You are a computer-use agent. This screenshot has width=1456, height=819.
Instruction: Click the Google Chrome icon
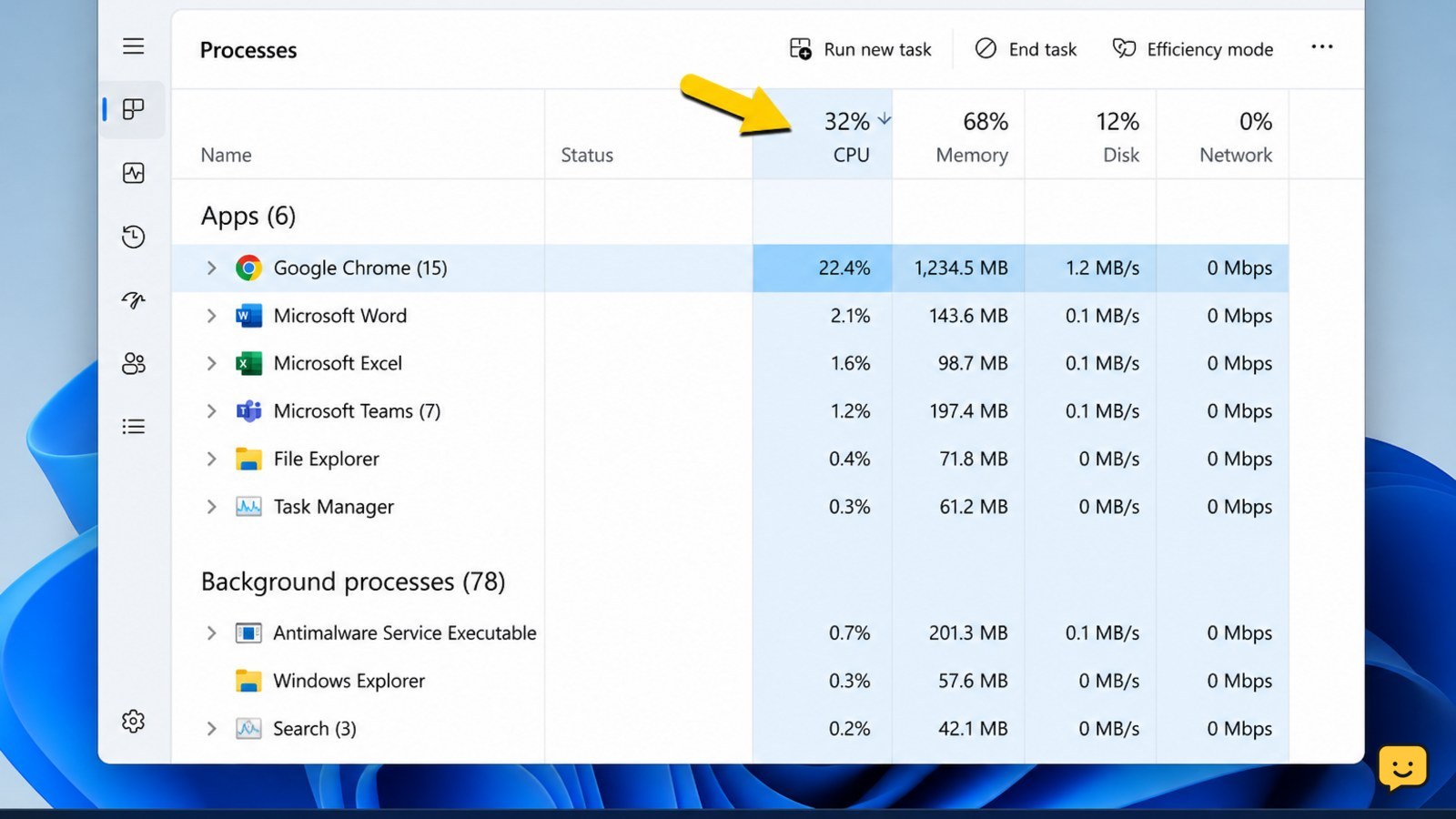(x=248, y=268)
